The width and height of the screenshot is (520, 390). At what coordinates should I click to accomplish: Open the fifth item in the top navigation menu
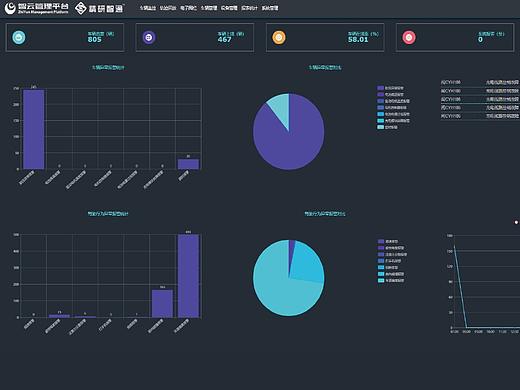coord(229,8)
